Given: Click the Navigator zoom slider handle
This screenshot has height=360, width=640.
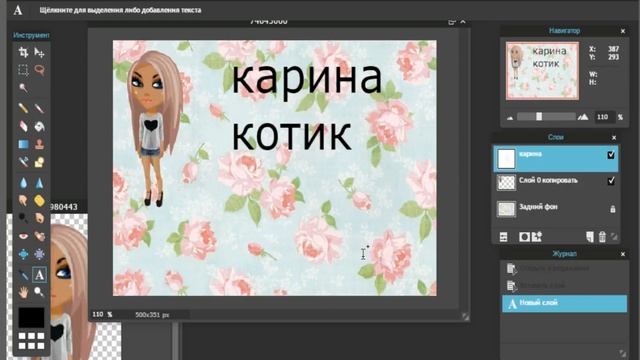Looking at the screenshot, I should click(x=539, y=117).
